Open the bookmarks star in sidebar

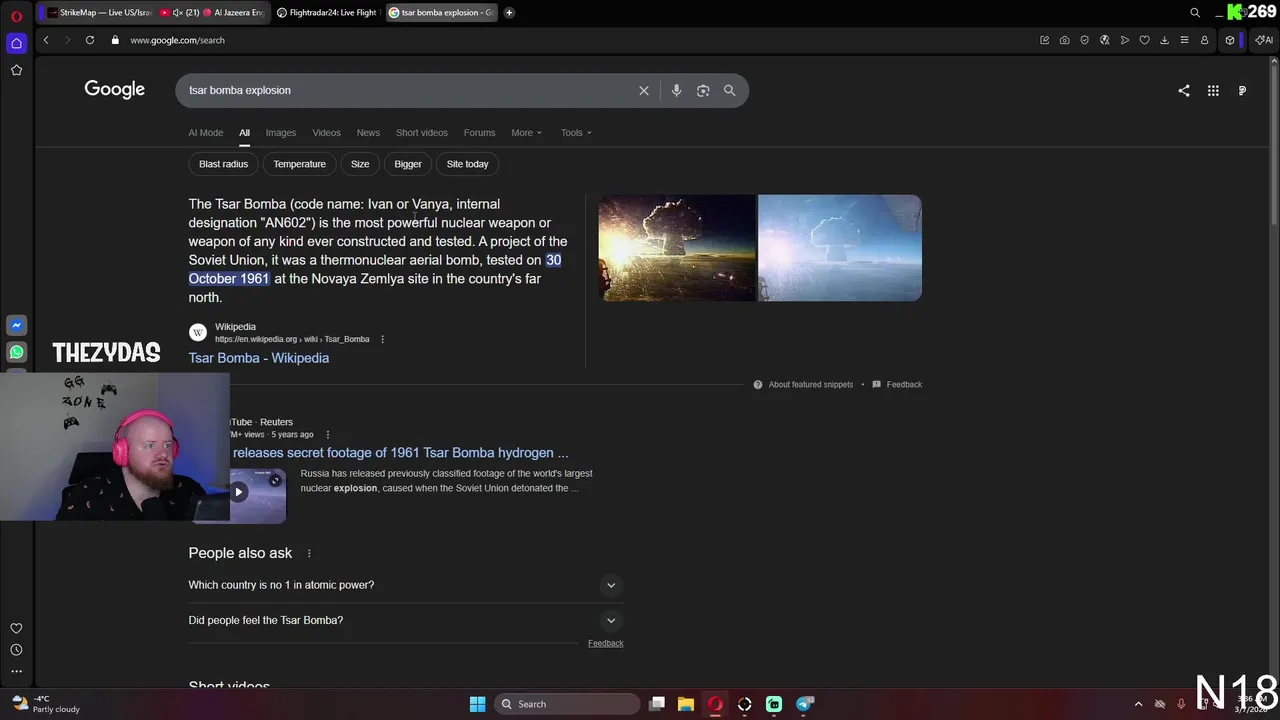point(16,70)
